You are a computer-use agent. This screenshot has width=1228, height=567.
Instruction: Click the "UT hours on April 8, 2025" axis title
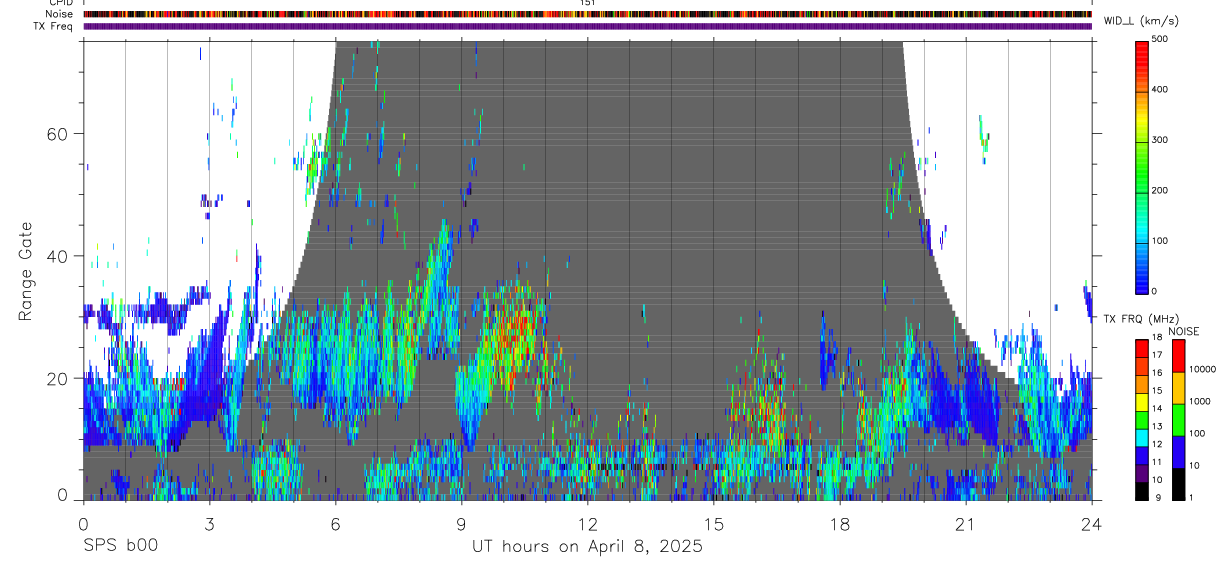pos(587,546)
